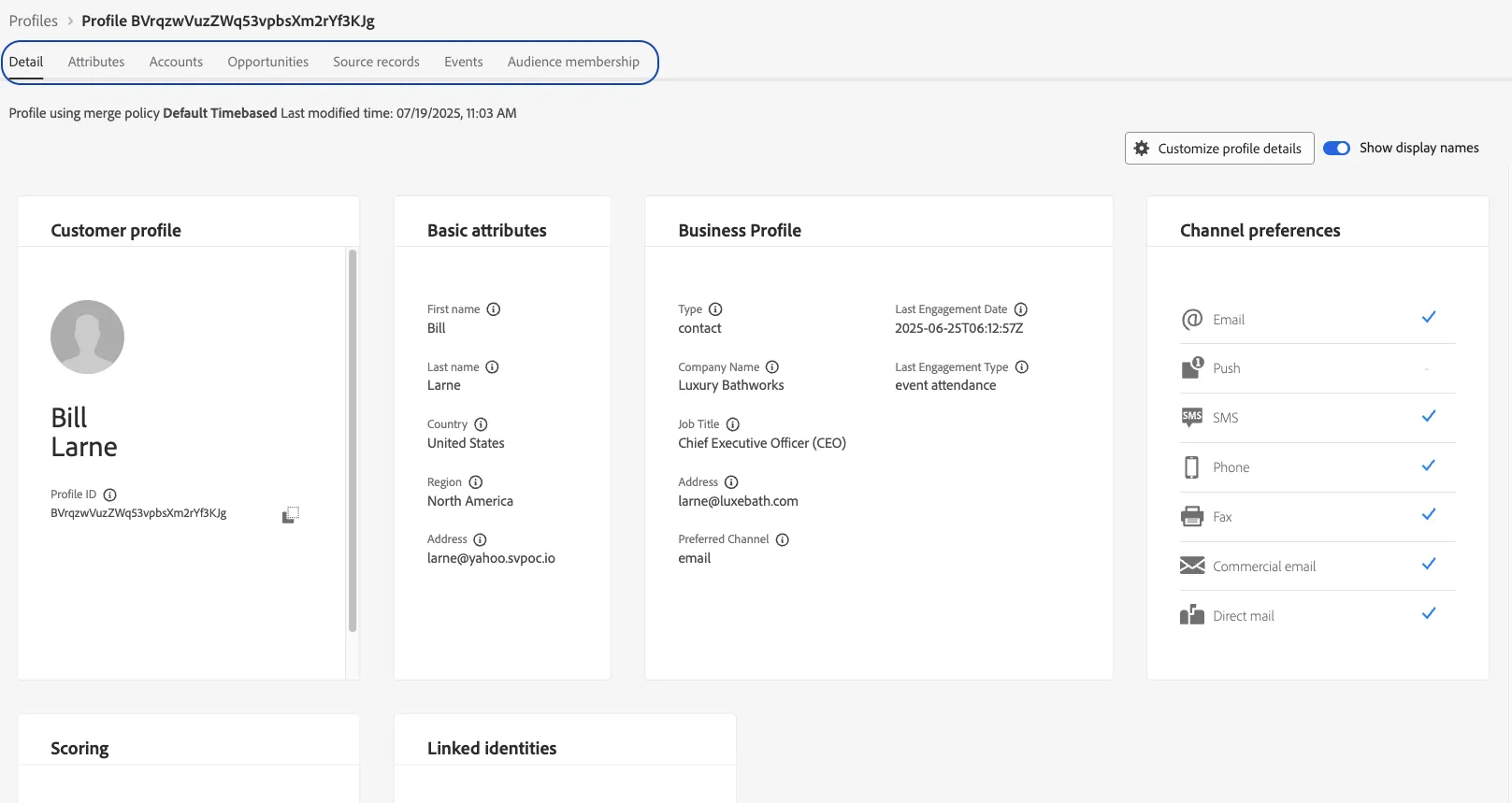The height and width of the screenshot is (803, 1512).
Task: Open the Source records tab
Action: point(376,62)
